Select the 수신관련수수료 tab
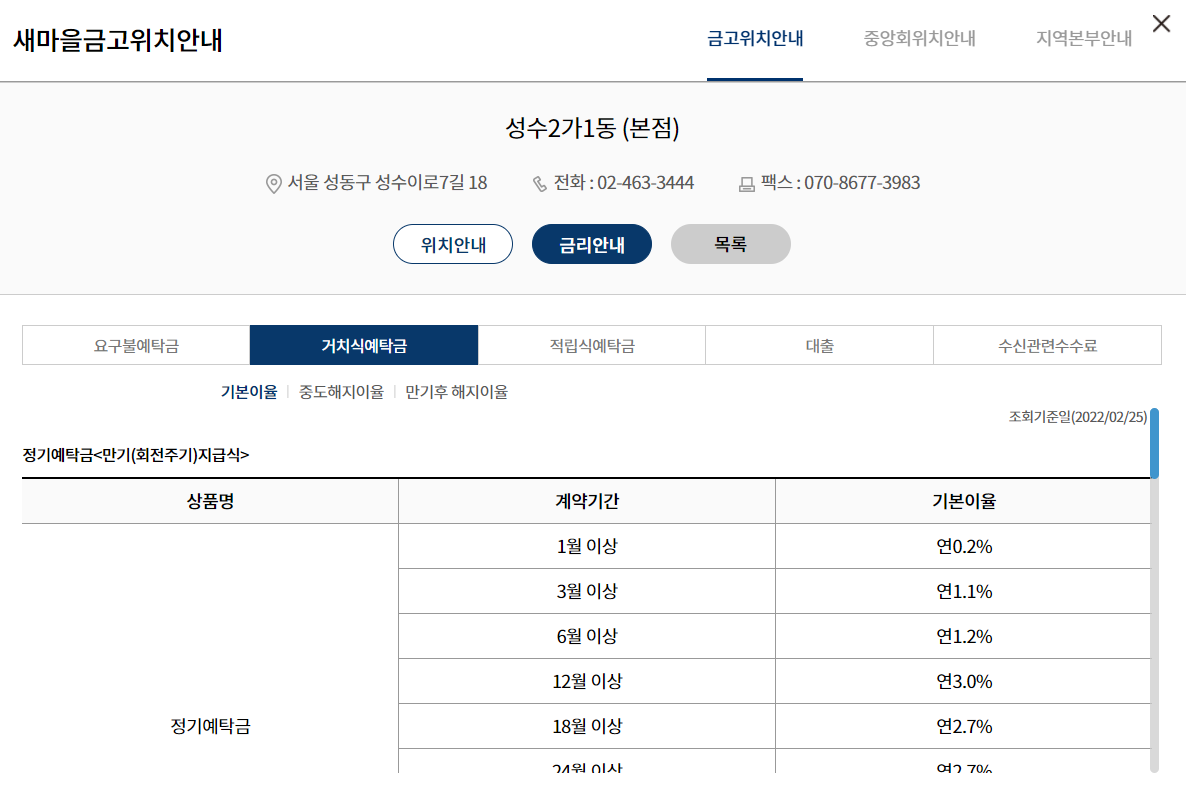 (1047, 346)
